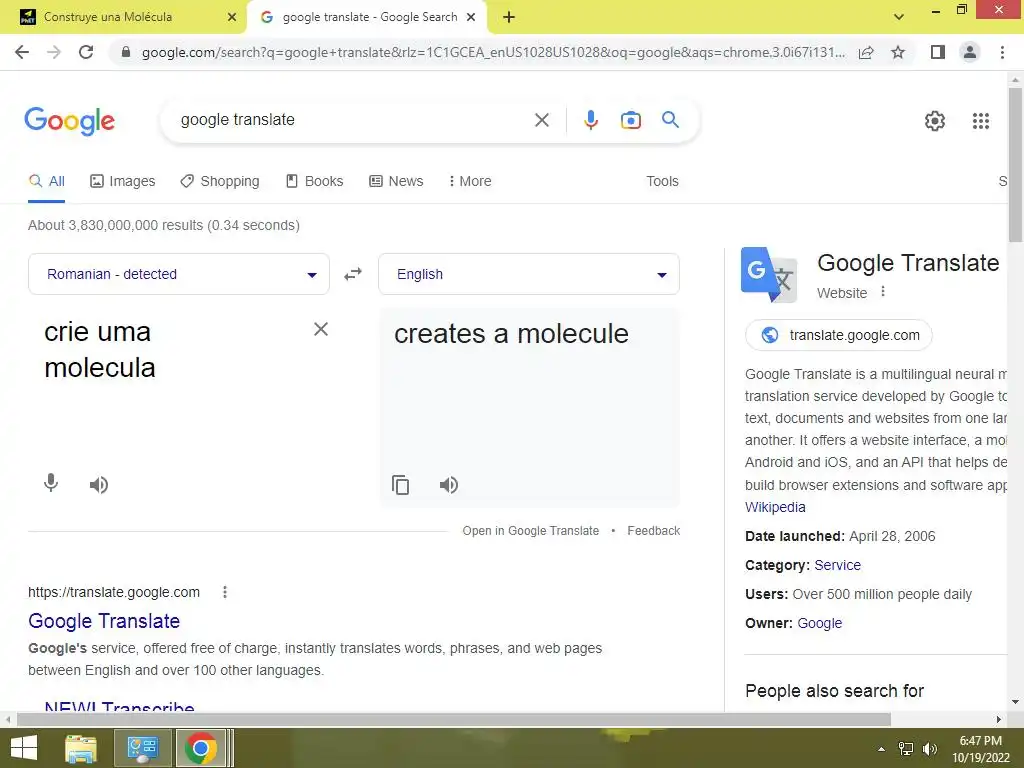Go back to the previous page

22,52
